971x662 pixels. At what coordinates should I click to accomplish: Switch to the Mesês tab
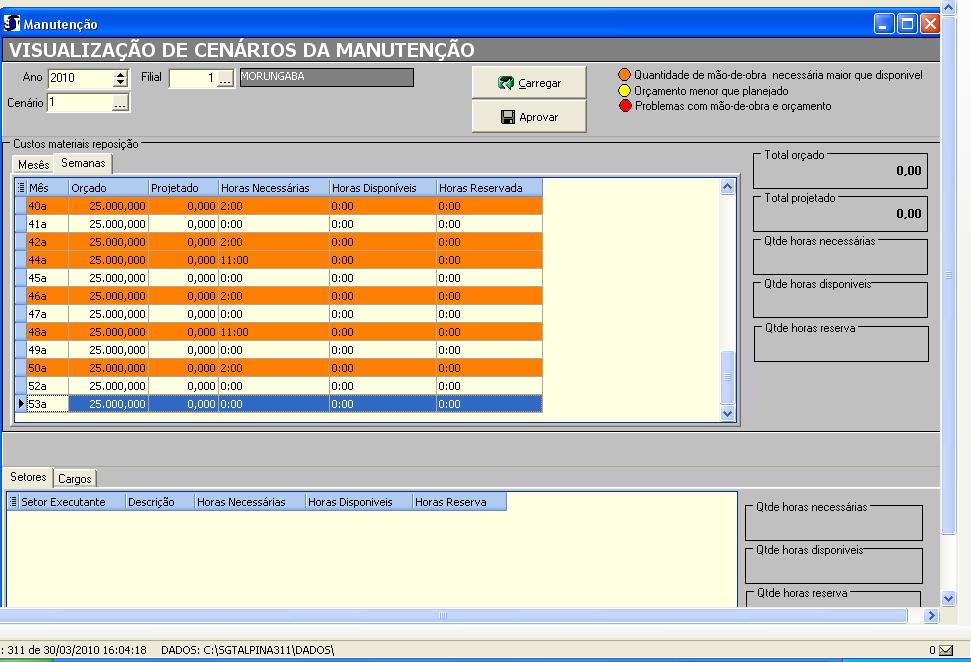pos(33,164)
